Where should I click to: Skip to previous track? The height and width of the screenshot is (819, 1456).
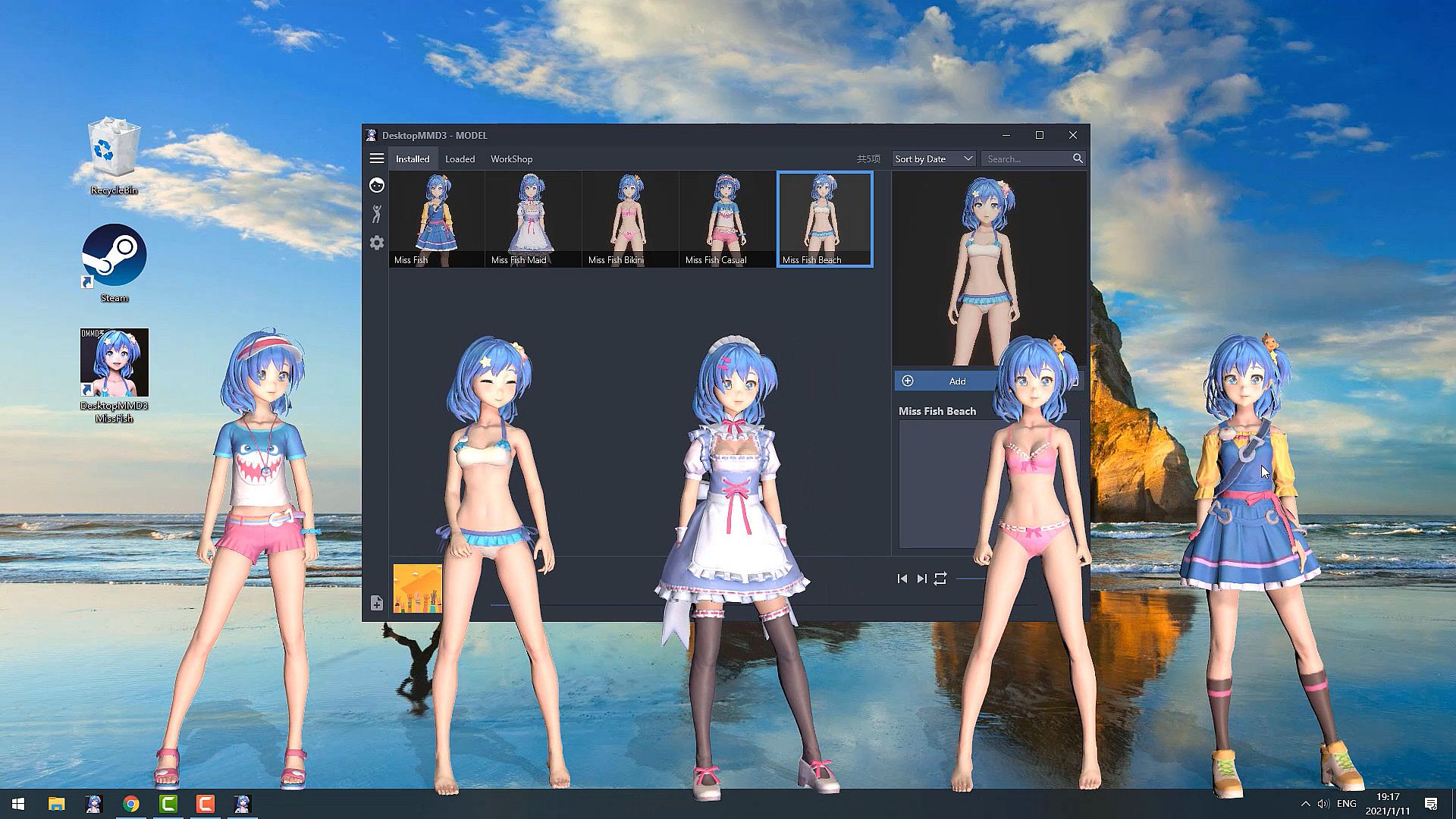(902, 579)
